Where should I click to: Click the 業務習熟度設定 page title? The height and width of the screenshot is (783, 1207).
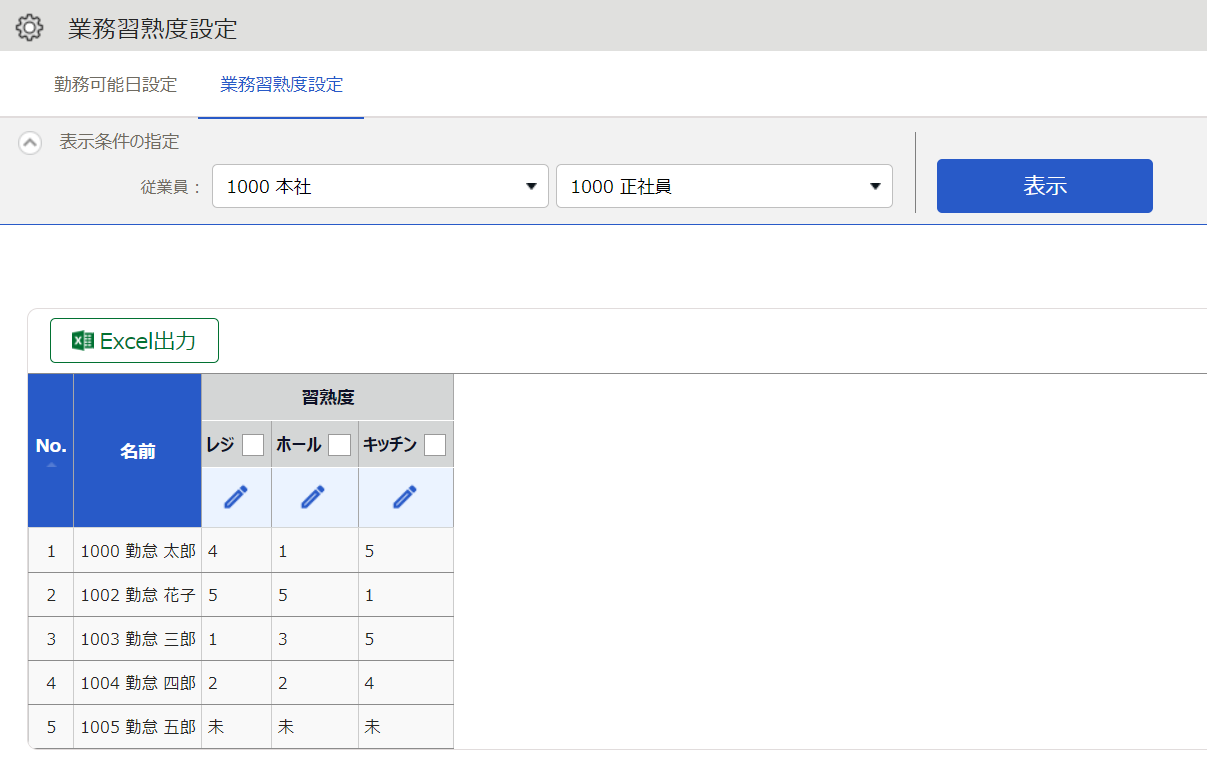(x=153, y=28)
